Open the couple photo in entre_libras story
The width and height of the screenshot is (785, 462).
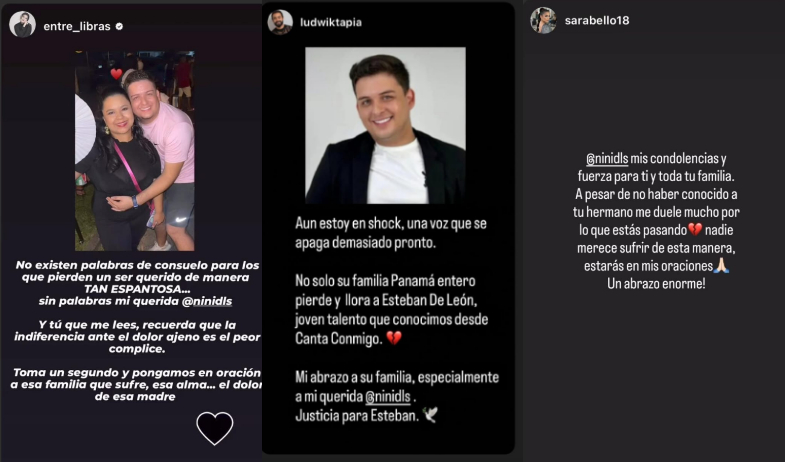click(135, 151)
